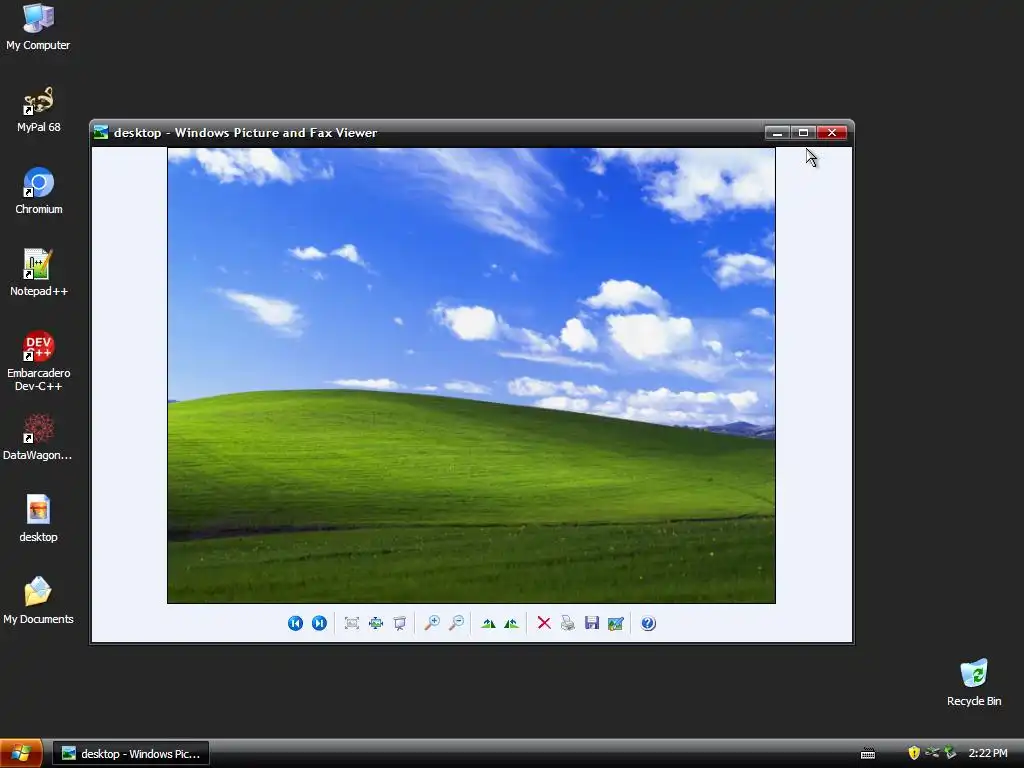
Task: Open the picture for editing
Action: pyautogui.click(x=616, y=624)
